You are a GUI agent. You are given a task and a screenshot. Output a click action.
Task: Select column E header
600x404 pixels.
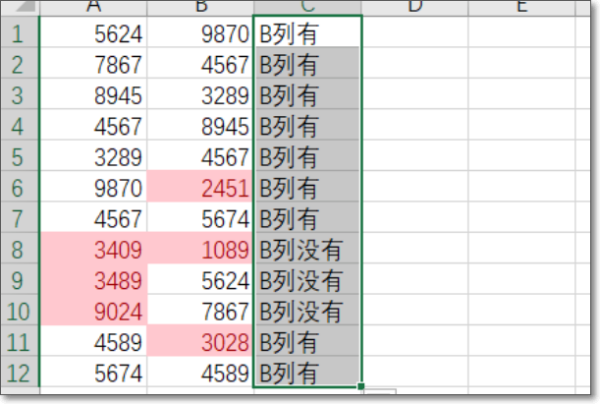[x=522, y=8]
